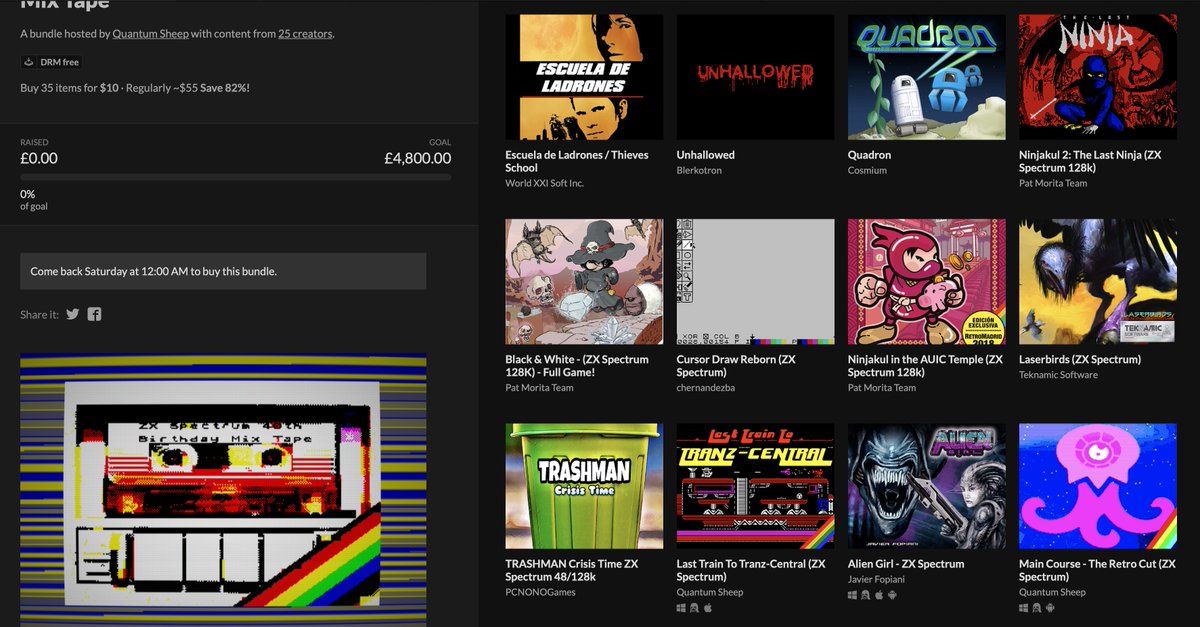The image size is (1200, 627).
Task: Click the 'Come back Saturday' purchase notice
Action: 223,271
